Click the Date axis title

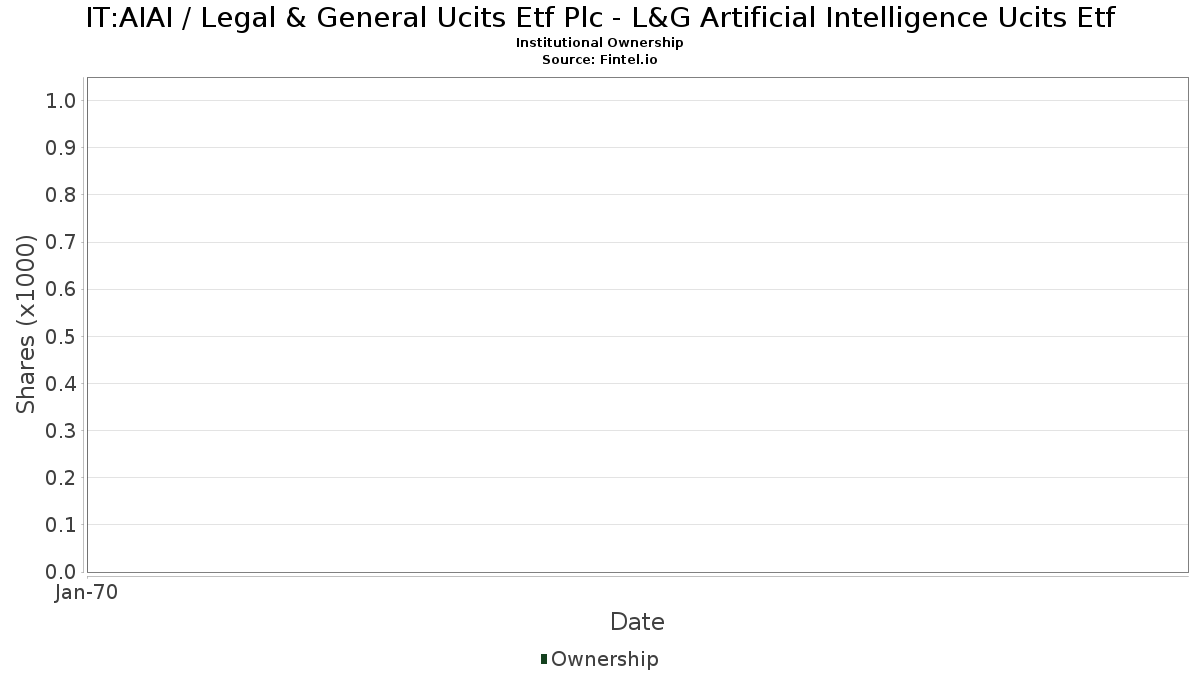click(637, 622)
